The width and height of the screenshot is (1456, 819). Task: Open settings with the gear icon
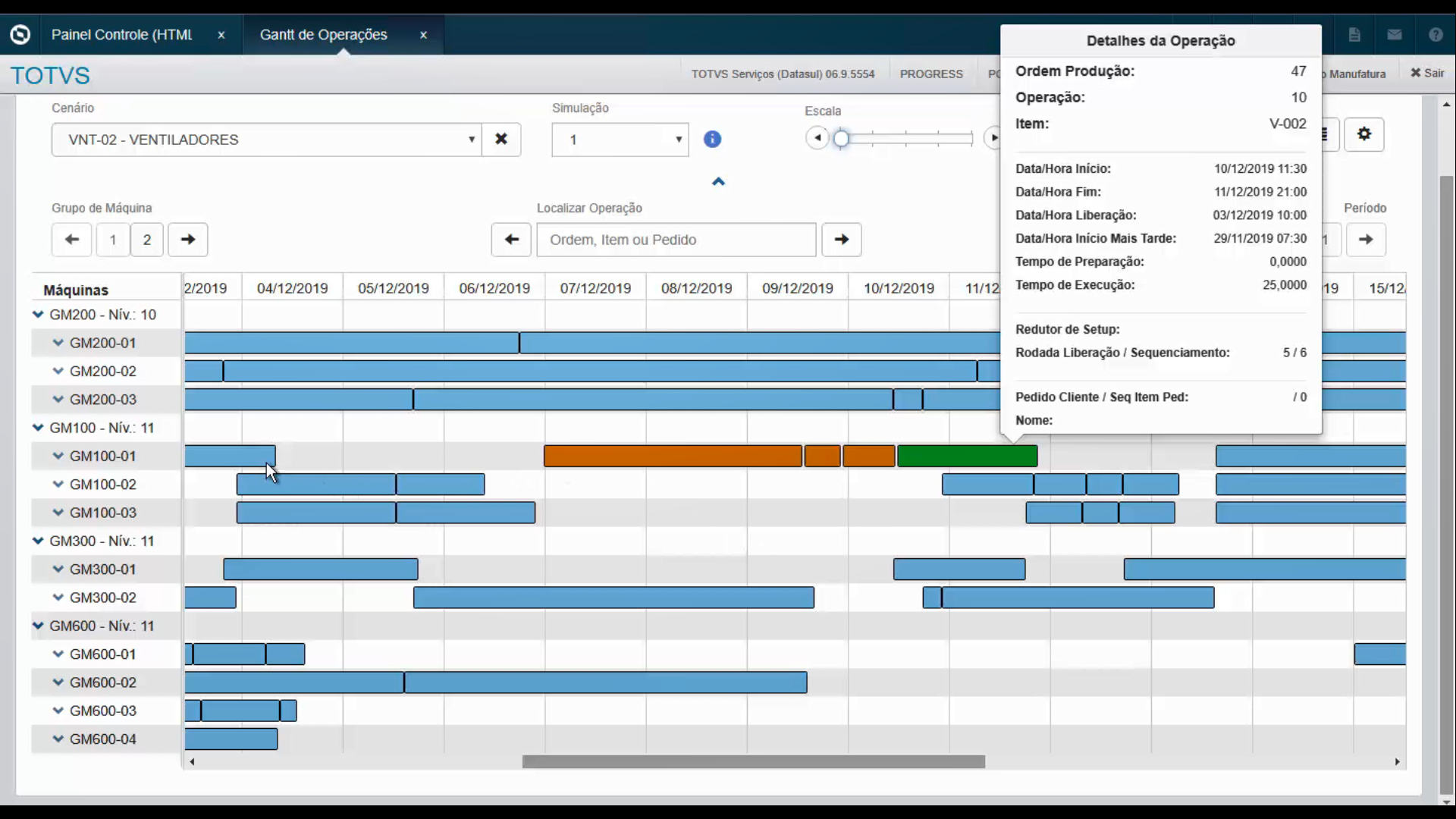(1364, 134)
